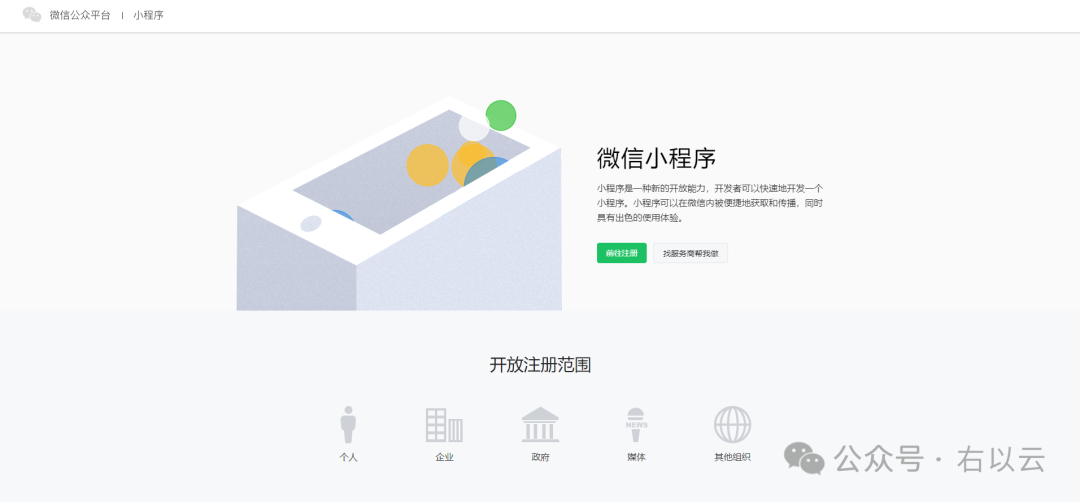Click the 政府 label text
The height and width of the screenshot is (502, 1080).
click(x=540, y=457)
